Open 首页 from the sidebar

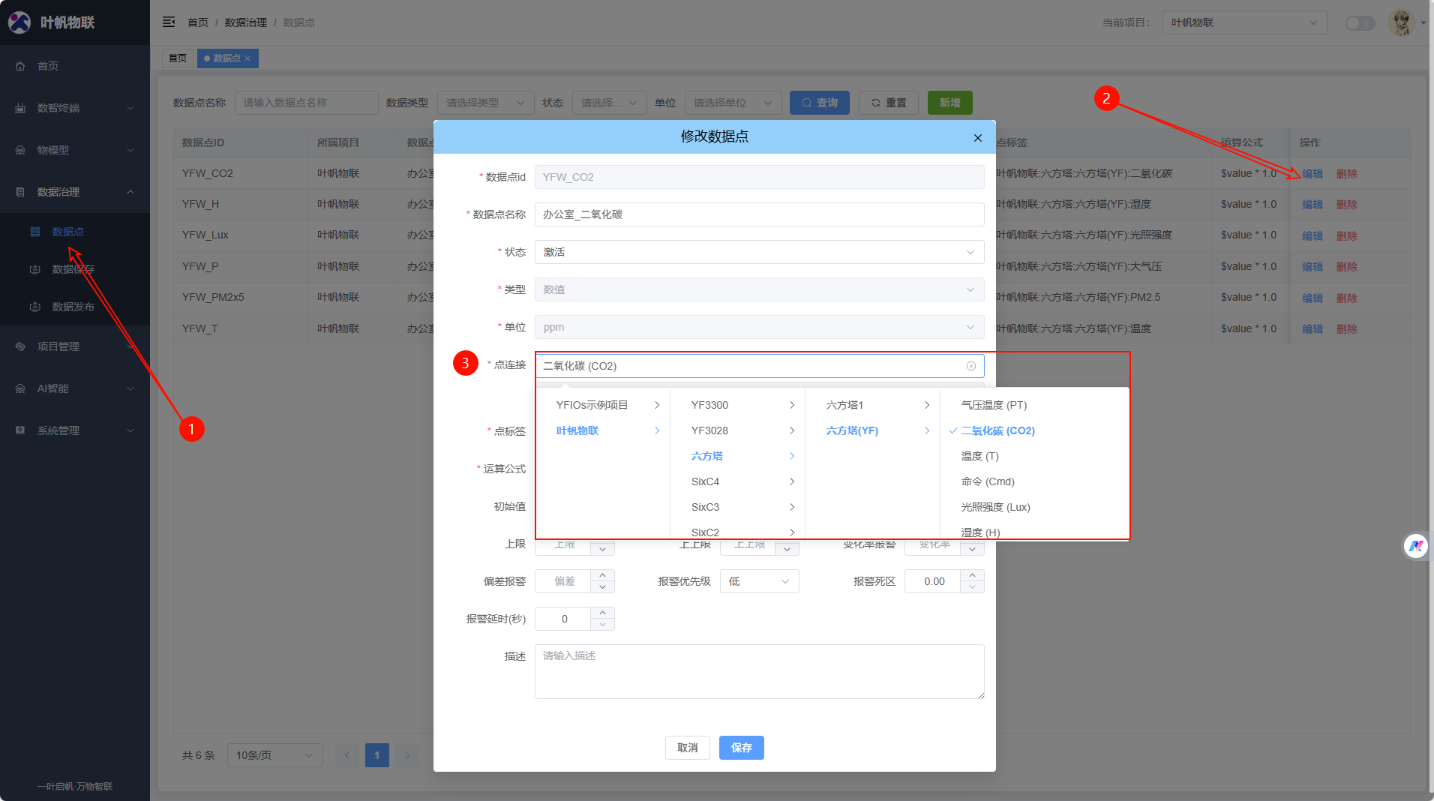coord(48,66)
